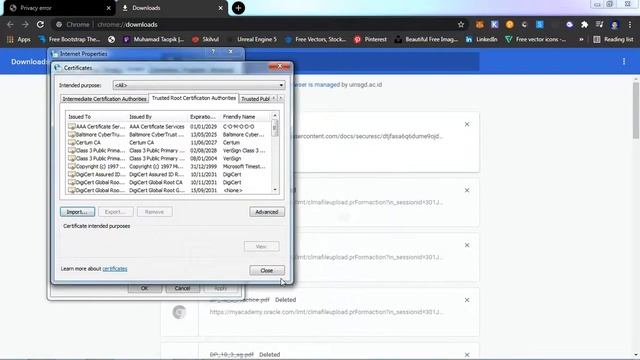Click the Downloads page vertical scrollbar
The width and height of the screenshot is (640, 360).
(636, 110)
